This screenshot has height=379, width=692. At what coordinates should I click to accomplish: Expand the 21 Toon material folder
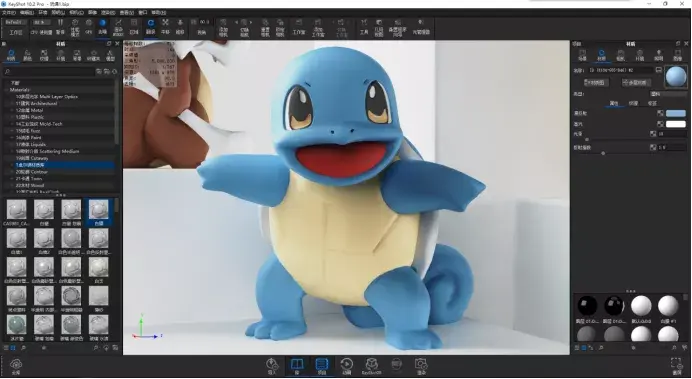tap(12, 179)
